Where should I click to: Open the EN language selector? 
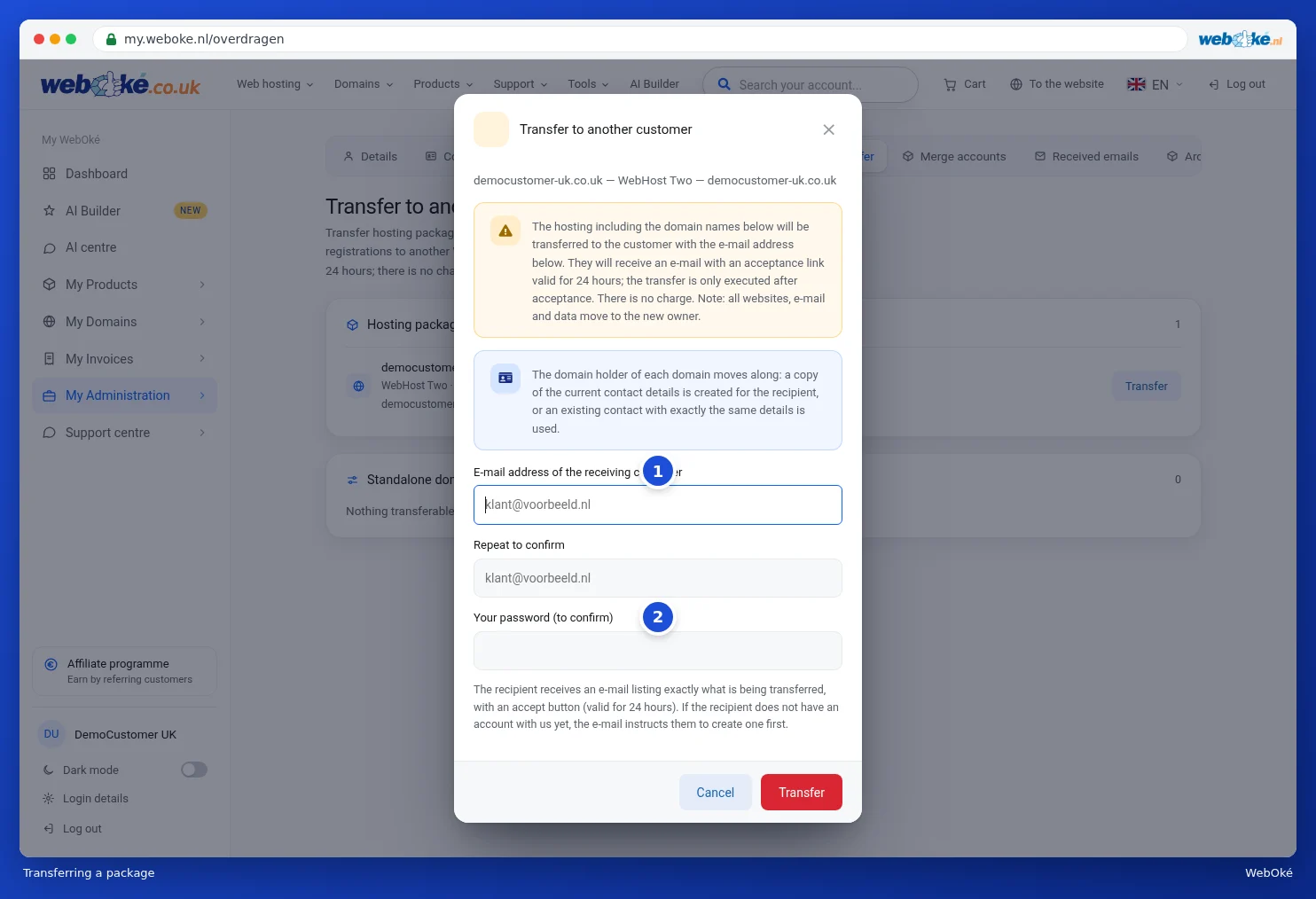point(1155,85)
